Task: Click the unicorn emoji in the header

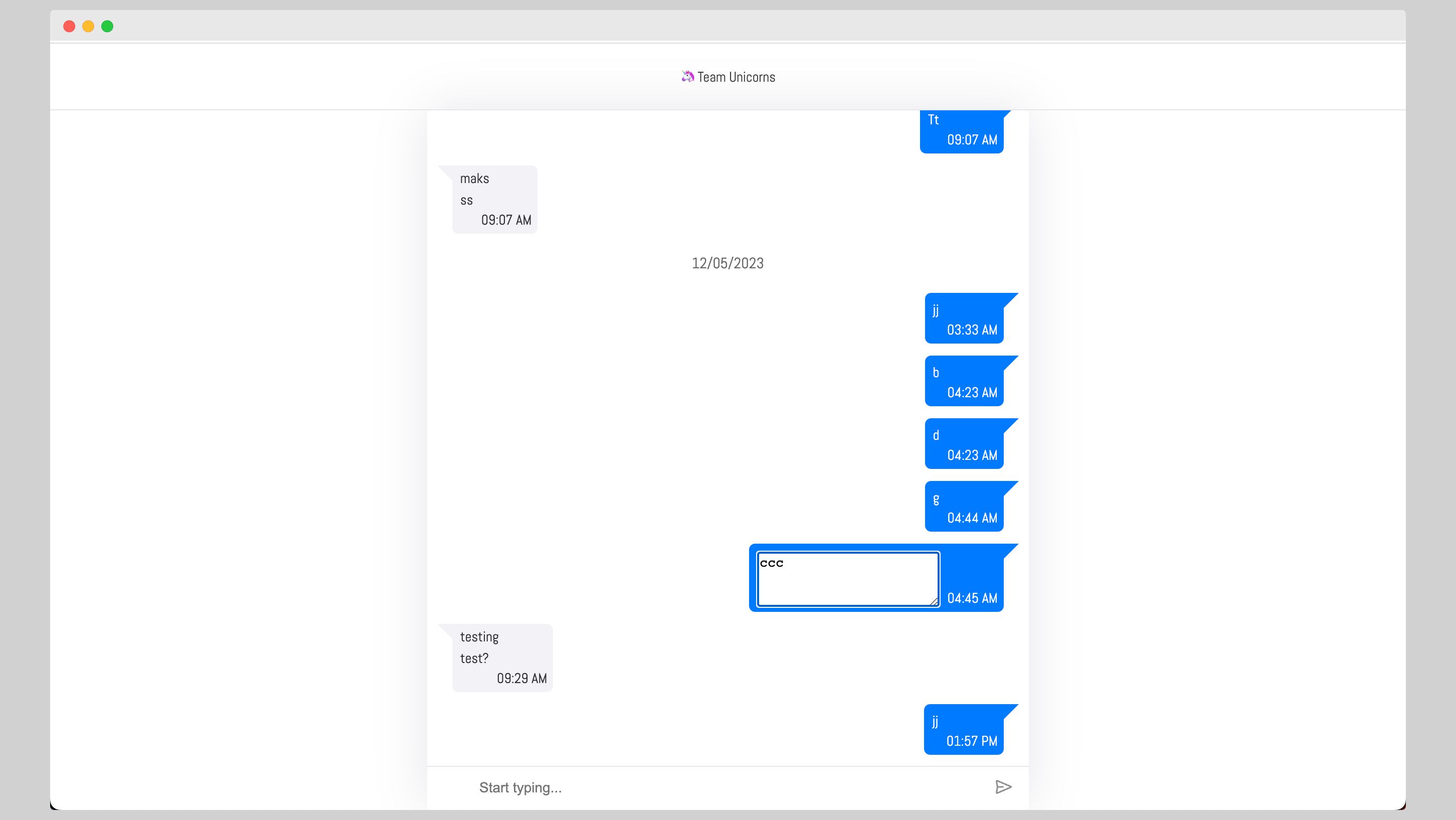Action: [x=687, y=76]
